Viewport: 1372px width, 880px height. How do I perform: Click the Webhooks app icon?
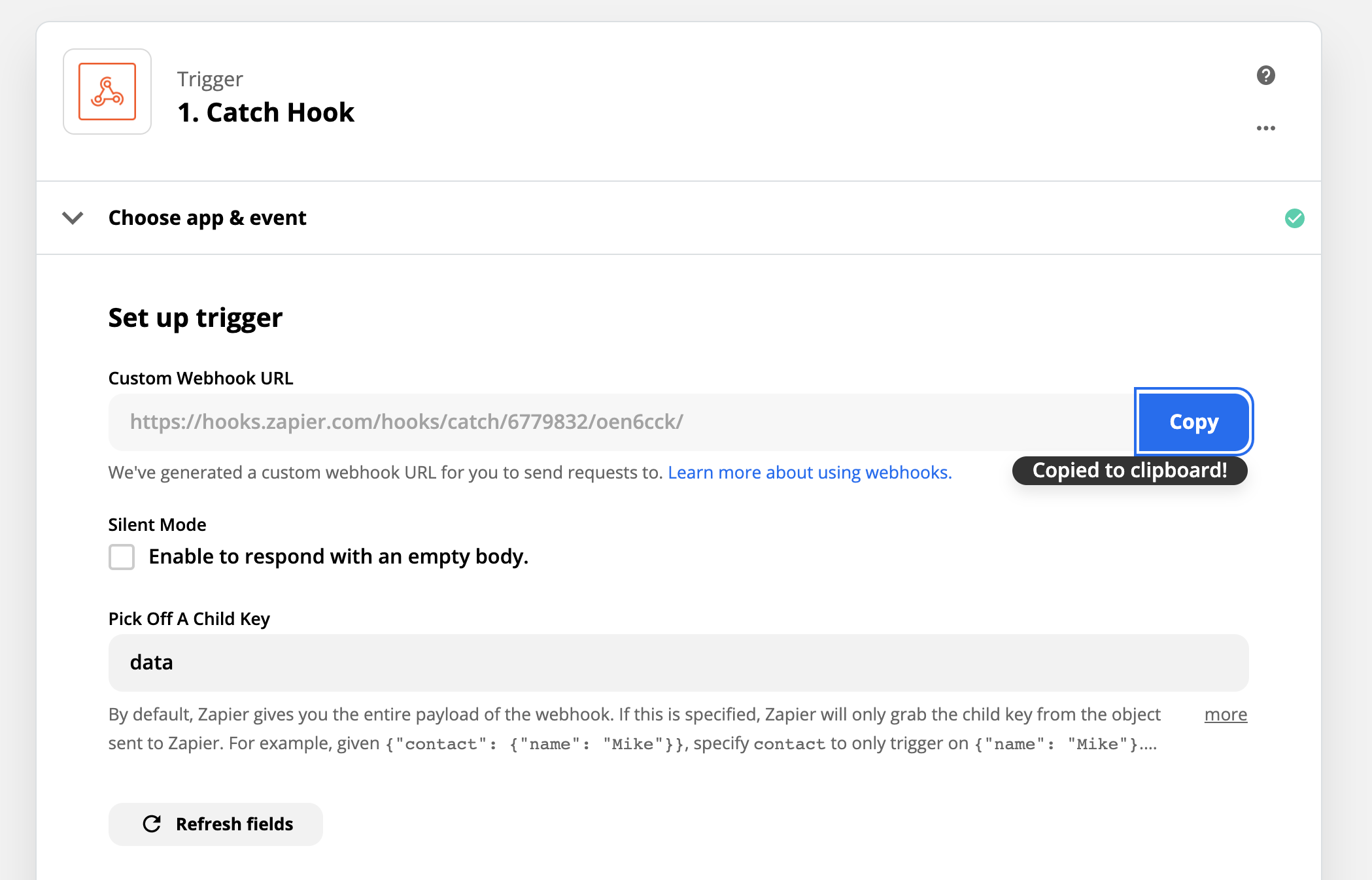[x=107, y=92]
